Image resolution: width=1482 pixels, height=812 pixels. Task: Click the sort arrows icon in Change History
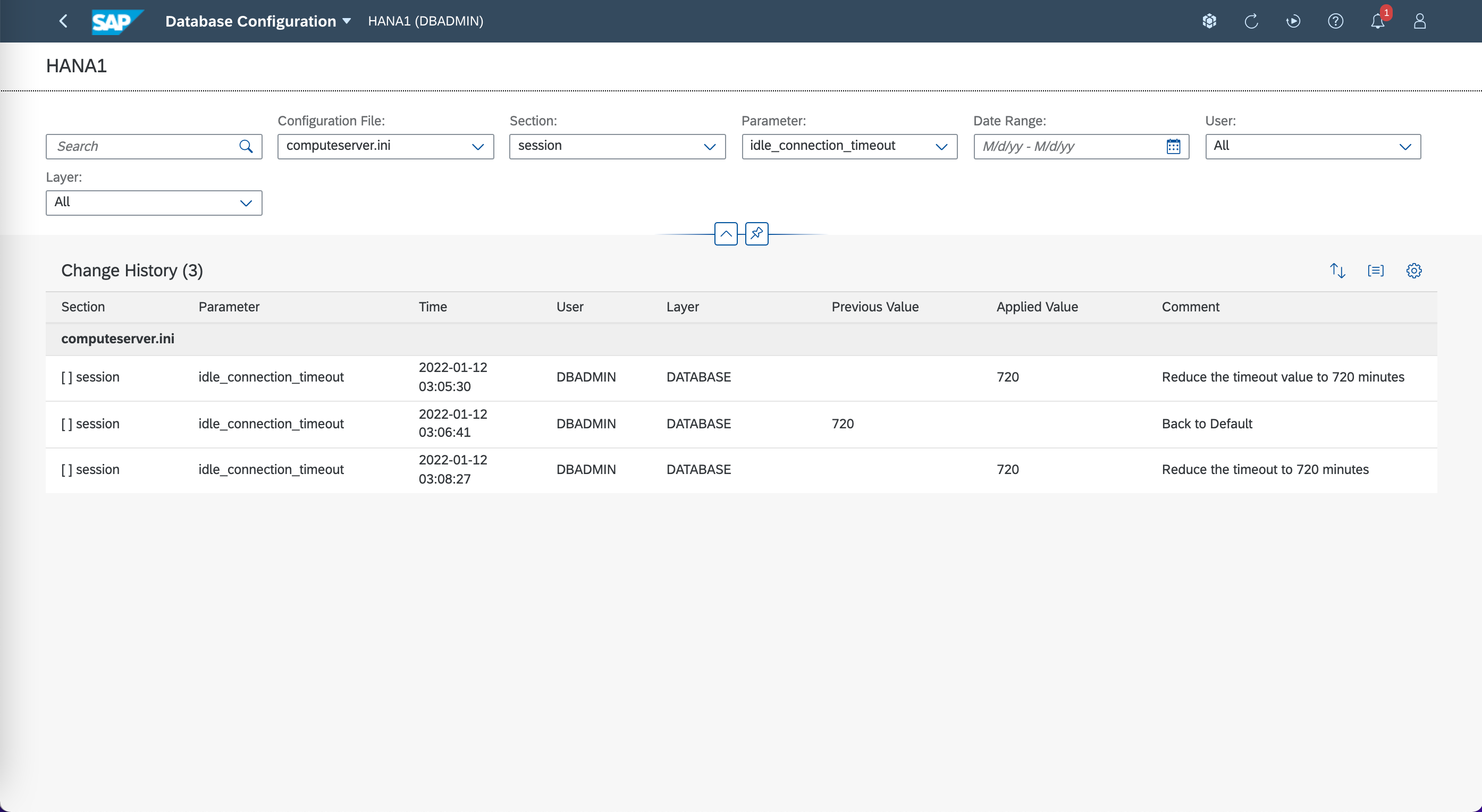point(1337,270)
